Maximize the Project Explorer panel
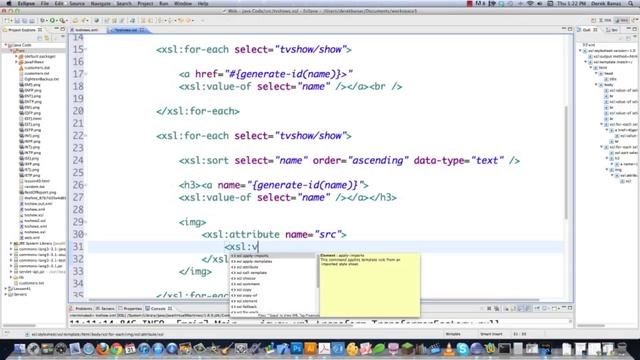 click(62, 29)
